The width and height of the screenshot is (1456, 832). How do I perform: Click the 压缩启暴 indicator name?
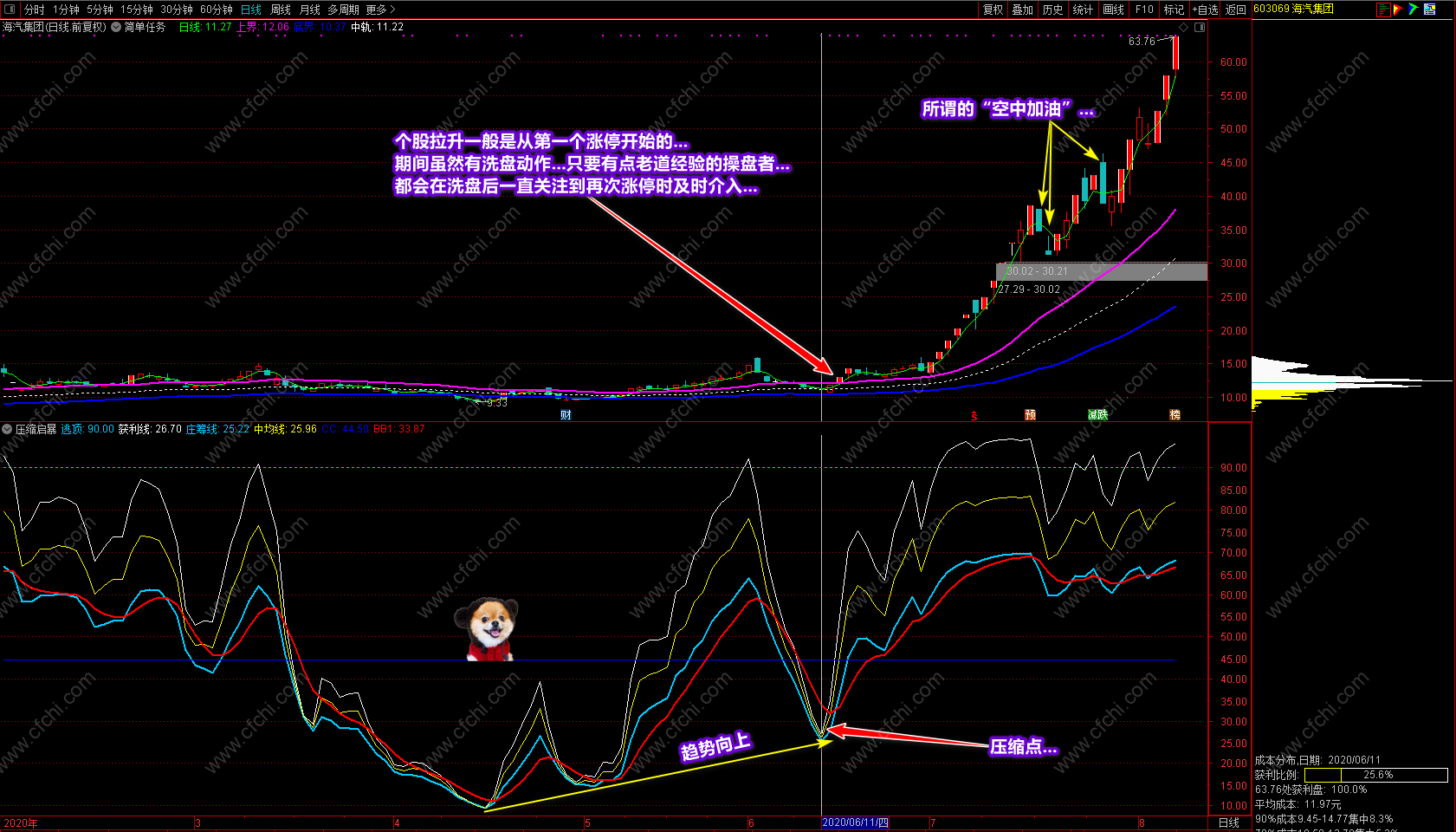[x=36, y=429]
